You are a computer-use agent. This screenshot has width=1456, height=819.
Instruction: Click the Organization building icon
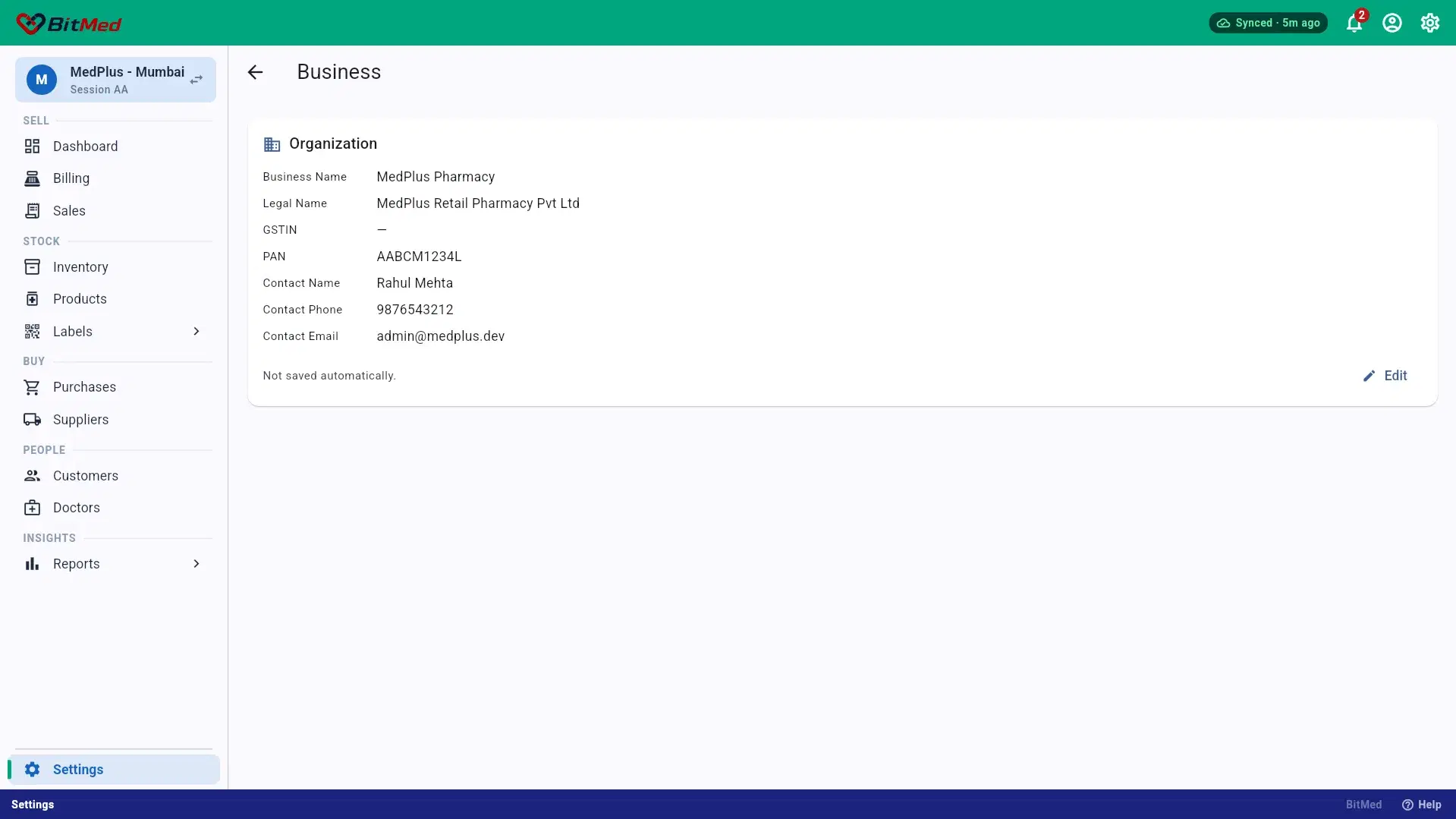click(272, 144)
